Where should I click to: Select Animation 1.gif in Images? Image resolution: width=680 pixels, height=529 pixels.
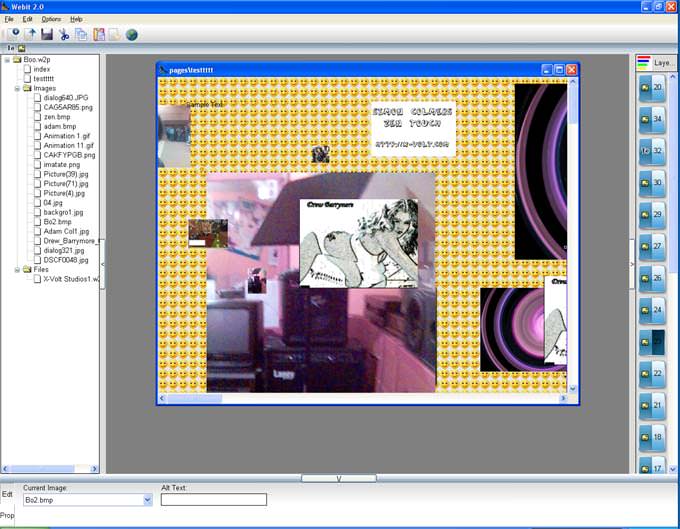(x=67, y=136)
